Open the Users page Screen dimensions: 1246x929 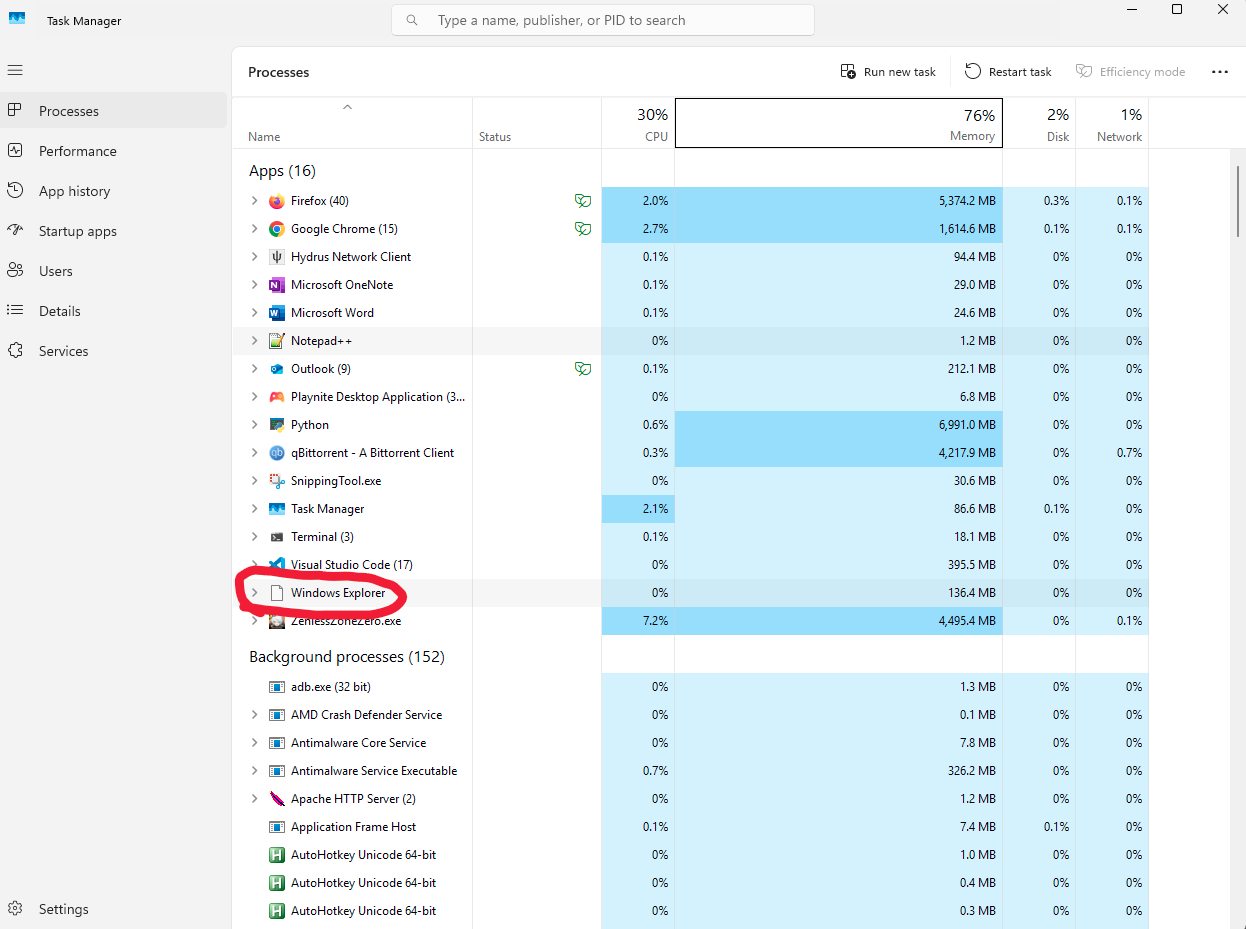click(x=114, y=271)
